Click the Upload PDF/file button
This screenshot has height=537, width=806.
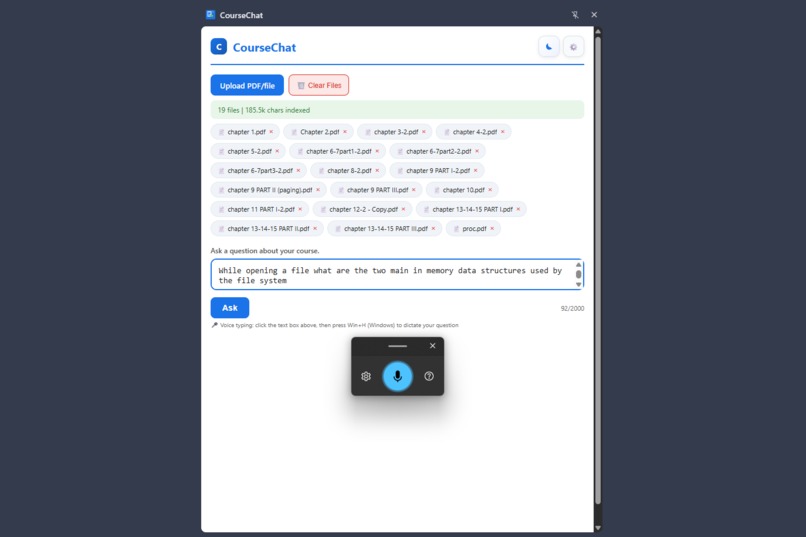(x=247, y=85)
